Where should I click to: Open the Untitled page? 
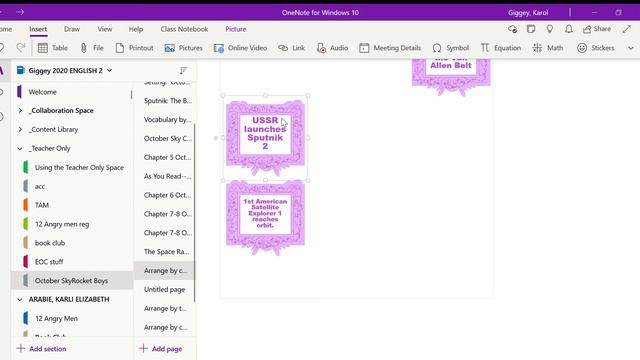(164, 289)
